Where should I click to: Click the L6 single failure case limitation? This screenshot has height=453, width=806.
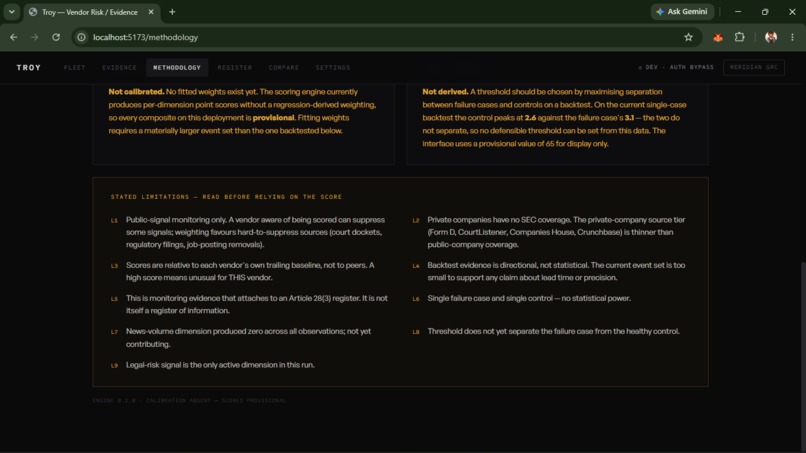[x=522, y=298]
